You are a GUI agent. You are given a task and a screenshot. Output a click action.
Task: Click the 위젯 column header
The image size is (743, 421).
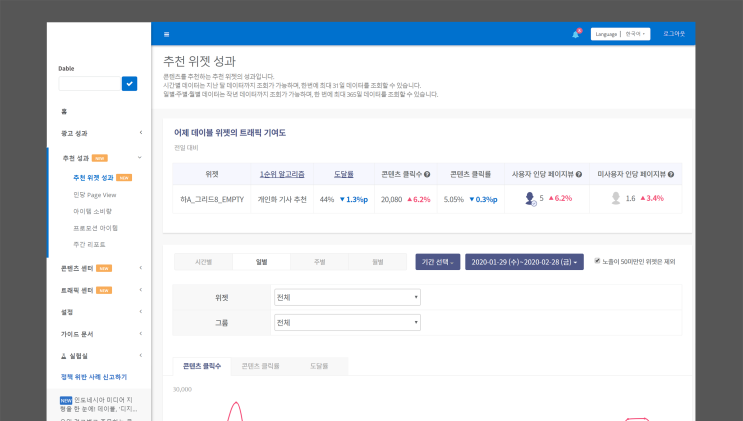pos(212,174)
